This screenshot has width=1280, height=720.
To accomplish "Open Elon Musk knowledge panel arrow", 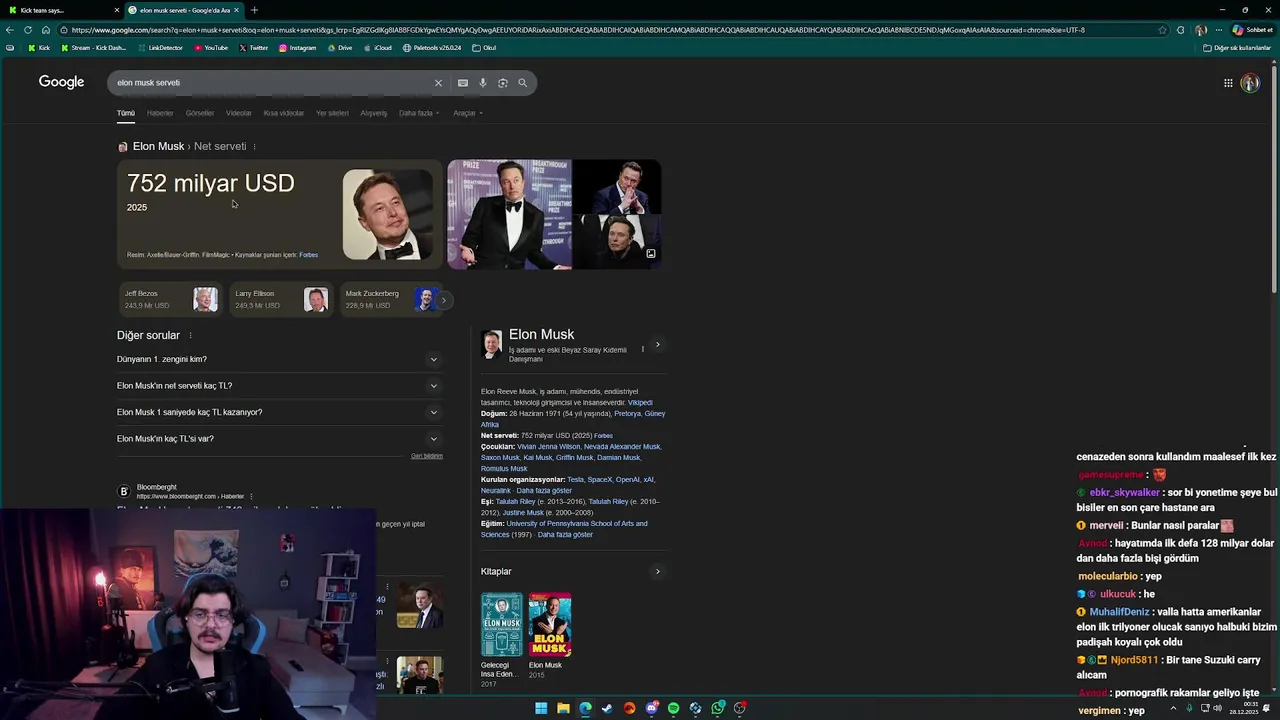I will click(657, 345).
